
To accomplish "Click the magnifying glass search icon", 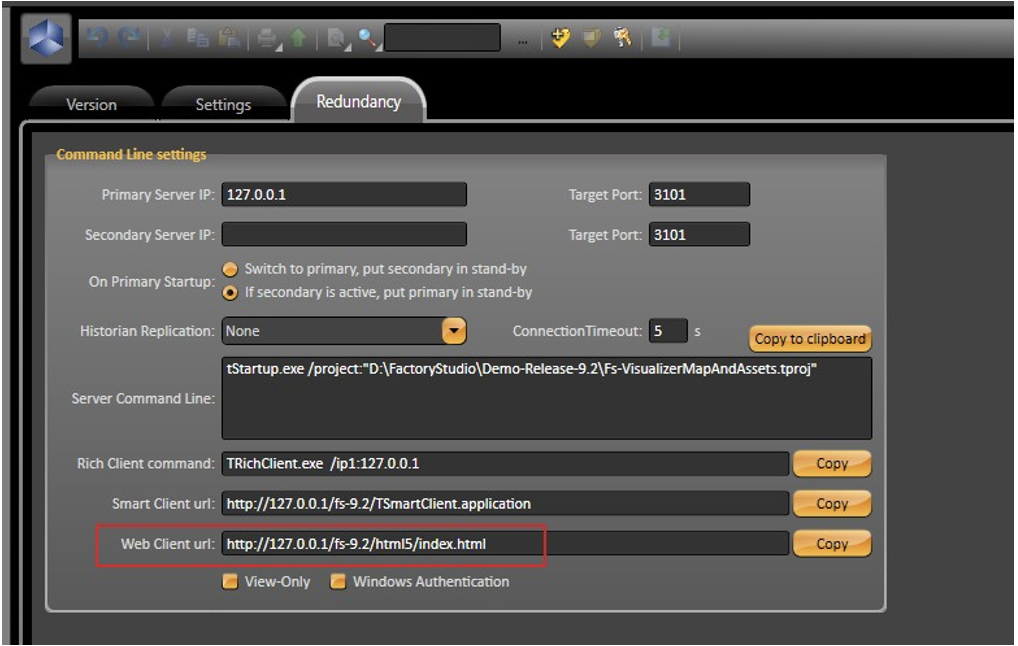I will point(368,39).
